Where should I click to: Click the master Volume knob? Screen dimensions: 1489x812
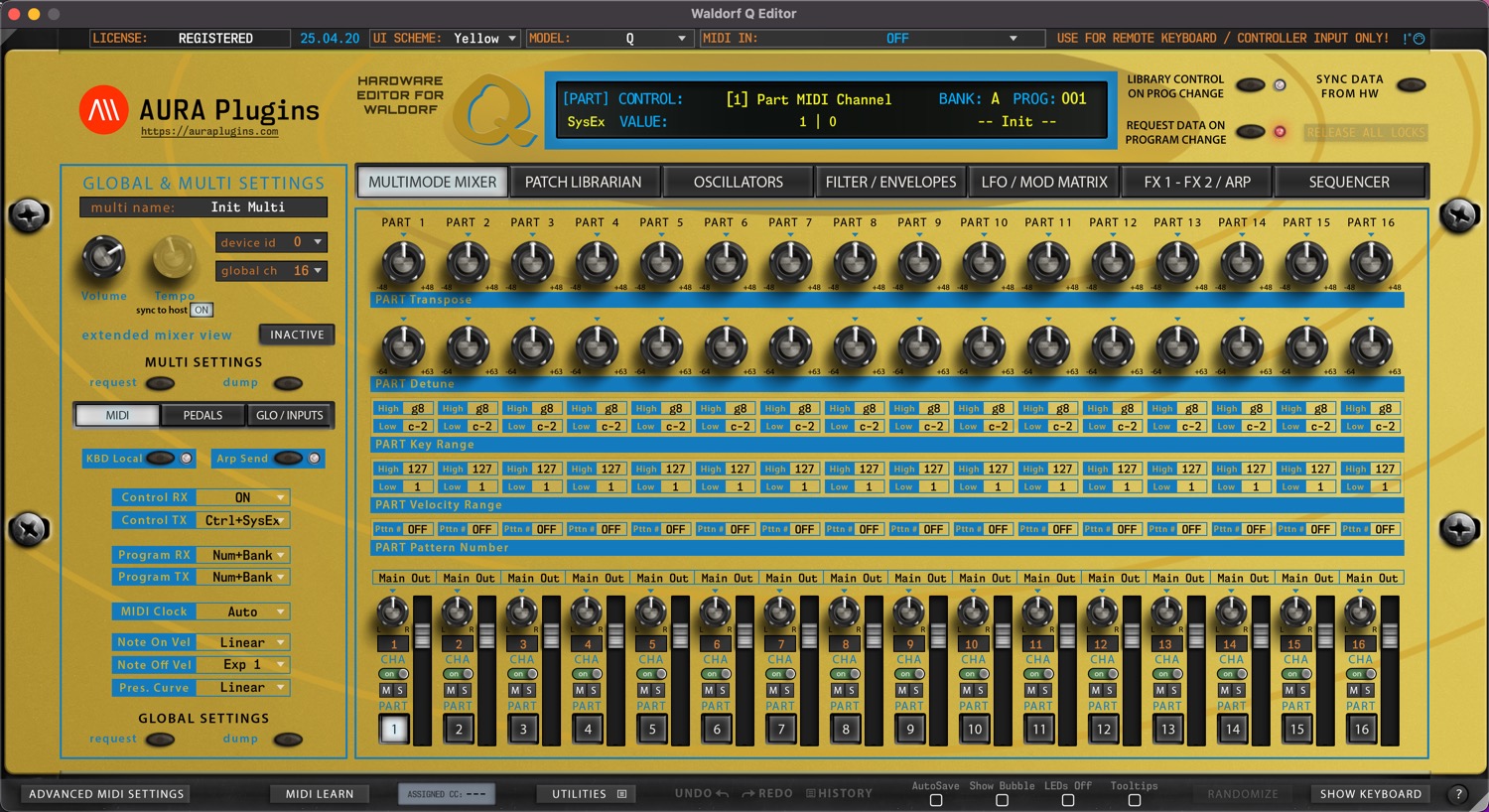pyautogui.click(x=103, y=257)
